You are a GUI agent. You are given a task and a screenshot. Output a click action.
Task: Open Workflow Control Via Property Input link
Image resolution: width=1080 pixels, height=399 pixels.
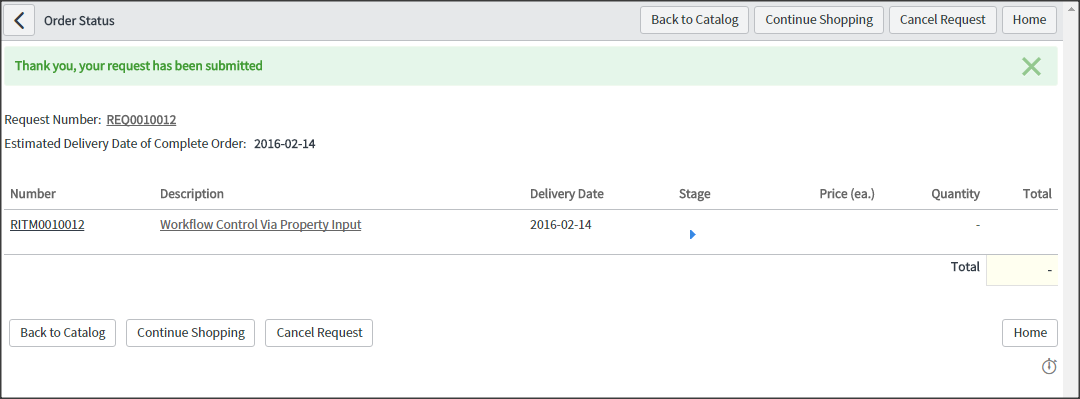click(x=260, y=225)
